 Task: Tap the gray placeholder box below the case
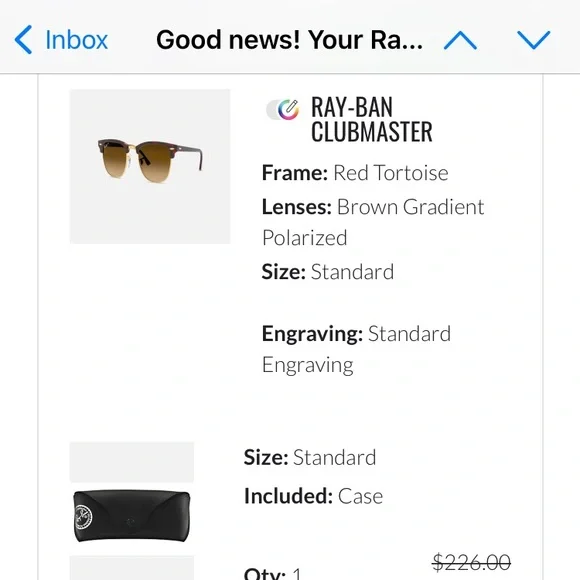point(132,568)
